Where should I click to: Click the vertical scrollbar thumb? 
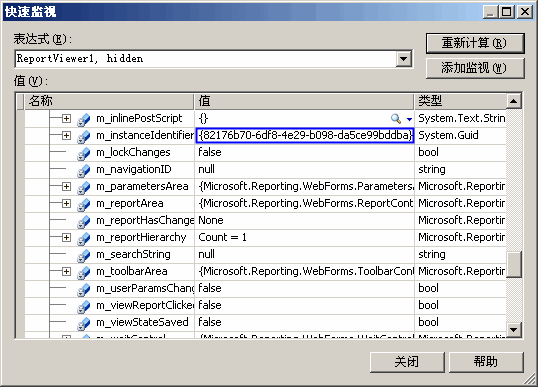click(x=514, y=264)
